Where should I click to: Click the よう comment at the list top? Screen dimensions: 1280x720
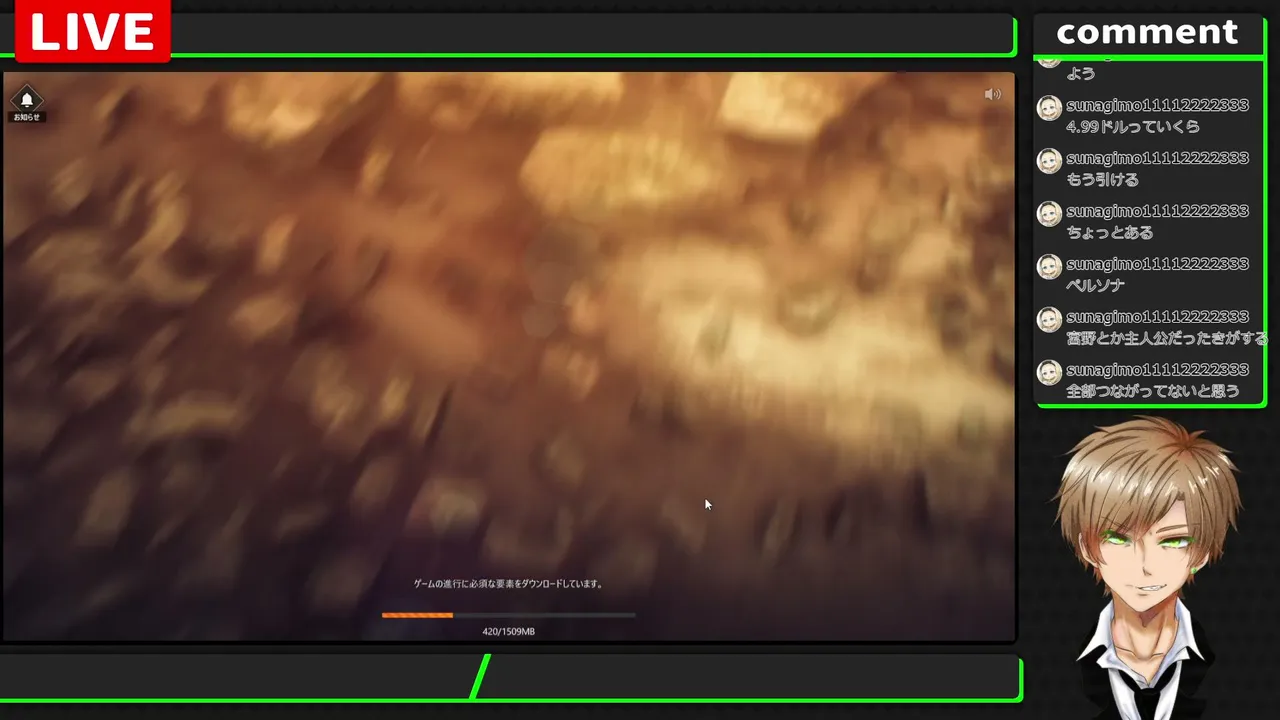1081,74
